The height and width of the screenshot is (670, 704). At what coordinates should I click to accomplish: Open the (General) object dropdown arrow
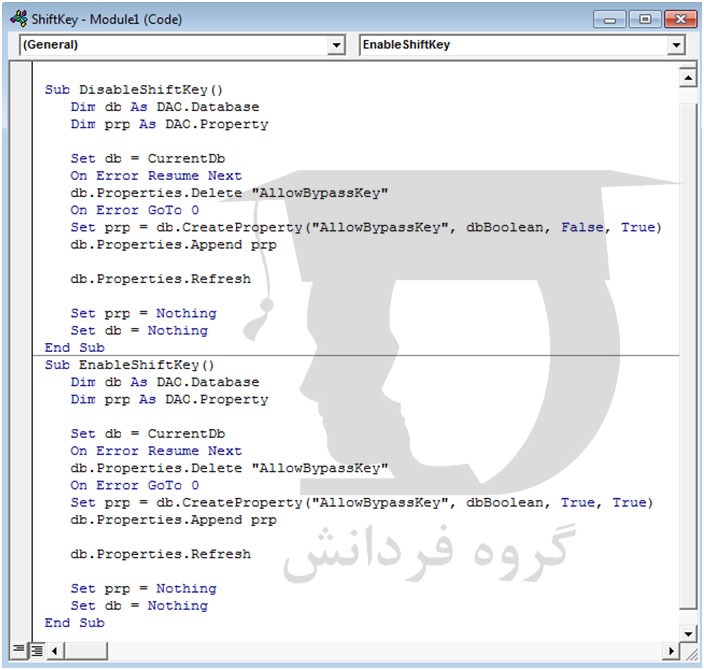(336, 45)
